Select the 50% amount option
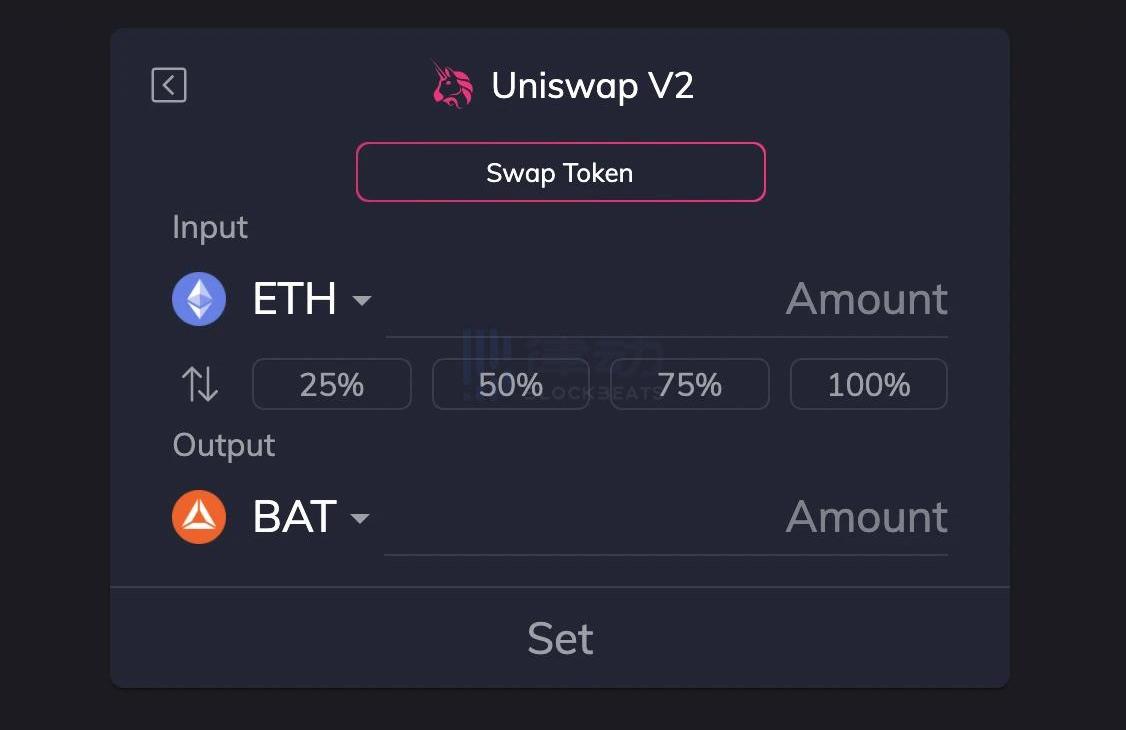Screen dimensions: 1126x730 pyautogui.click(x=511, y=384)
